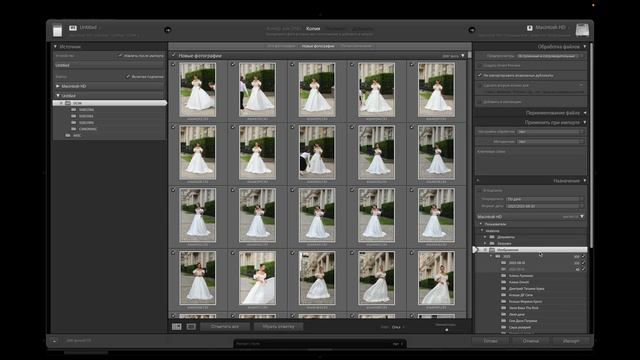Click Убрать отметку button

278,327
